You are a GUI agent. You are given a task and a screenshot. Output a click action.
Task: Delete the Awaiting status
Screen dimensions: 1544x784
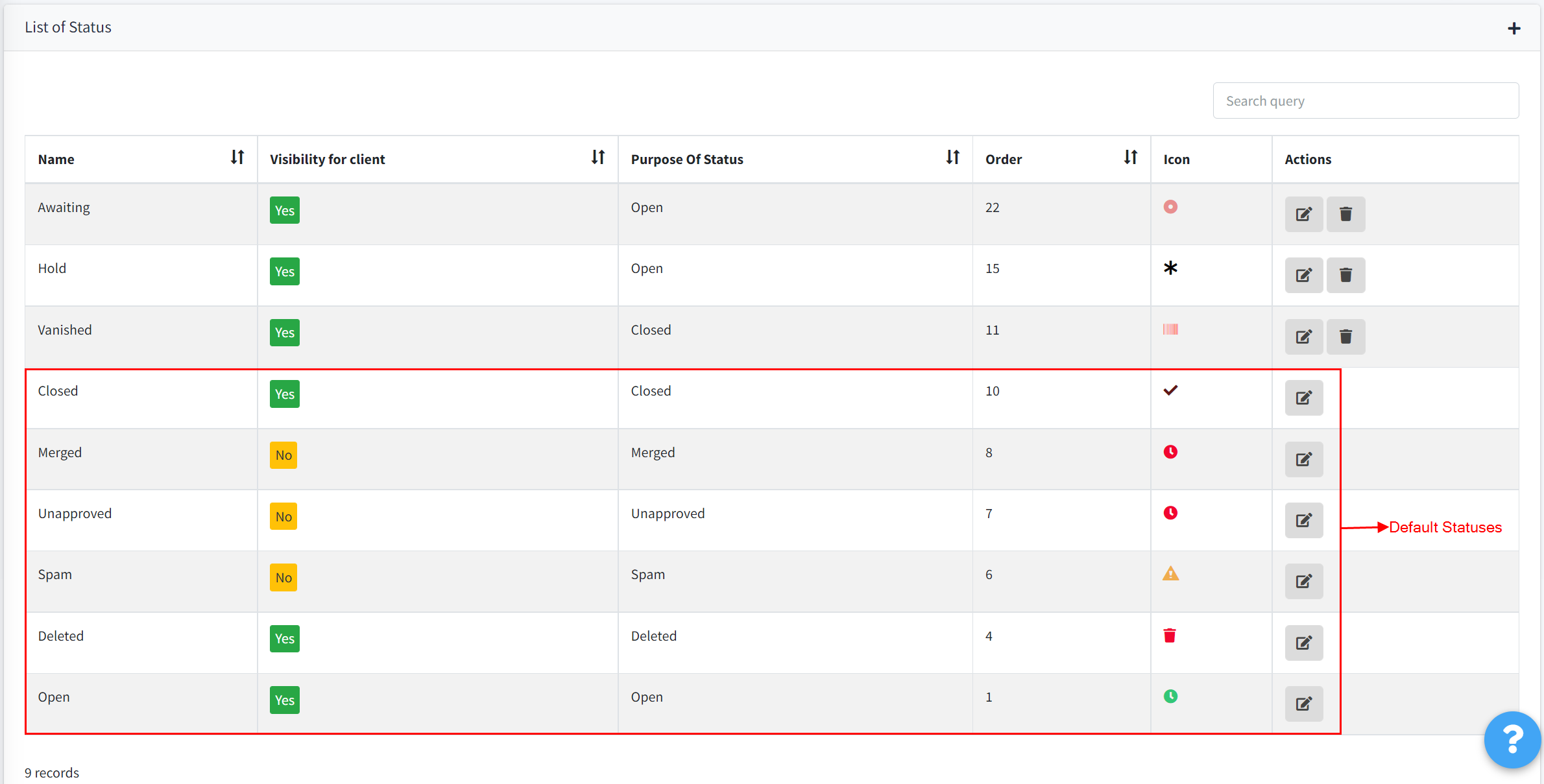[1346, 214]
